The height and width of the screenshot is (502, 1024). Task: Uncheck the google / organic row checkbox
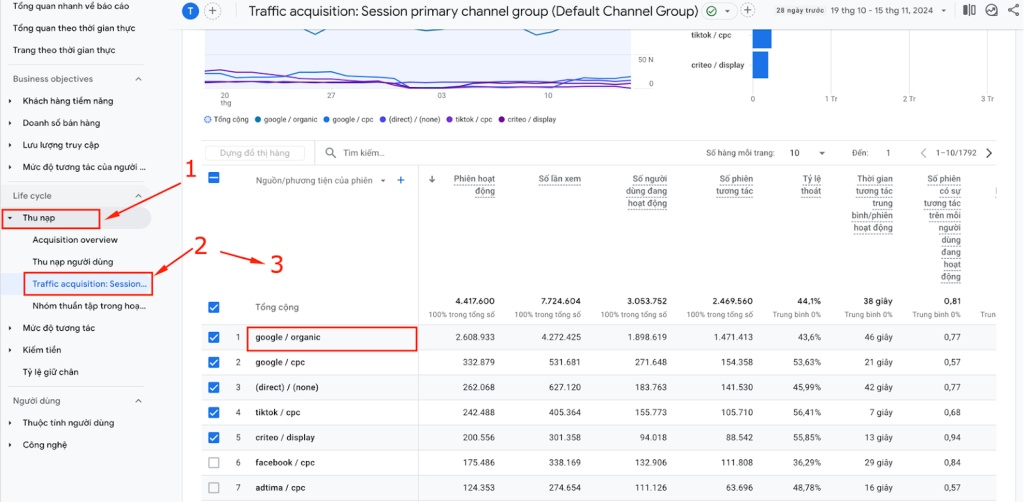(x=213, y=337)
